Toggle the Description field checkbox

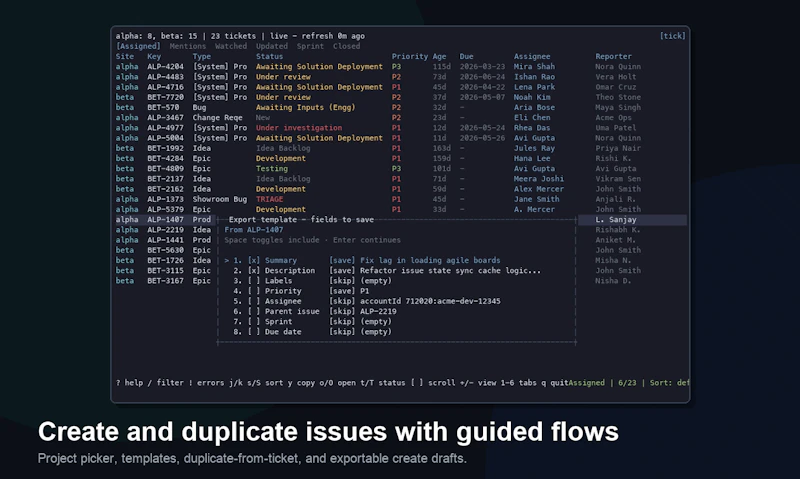click(254, 271)
